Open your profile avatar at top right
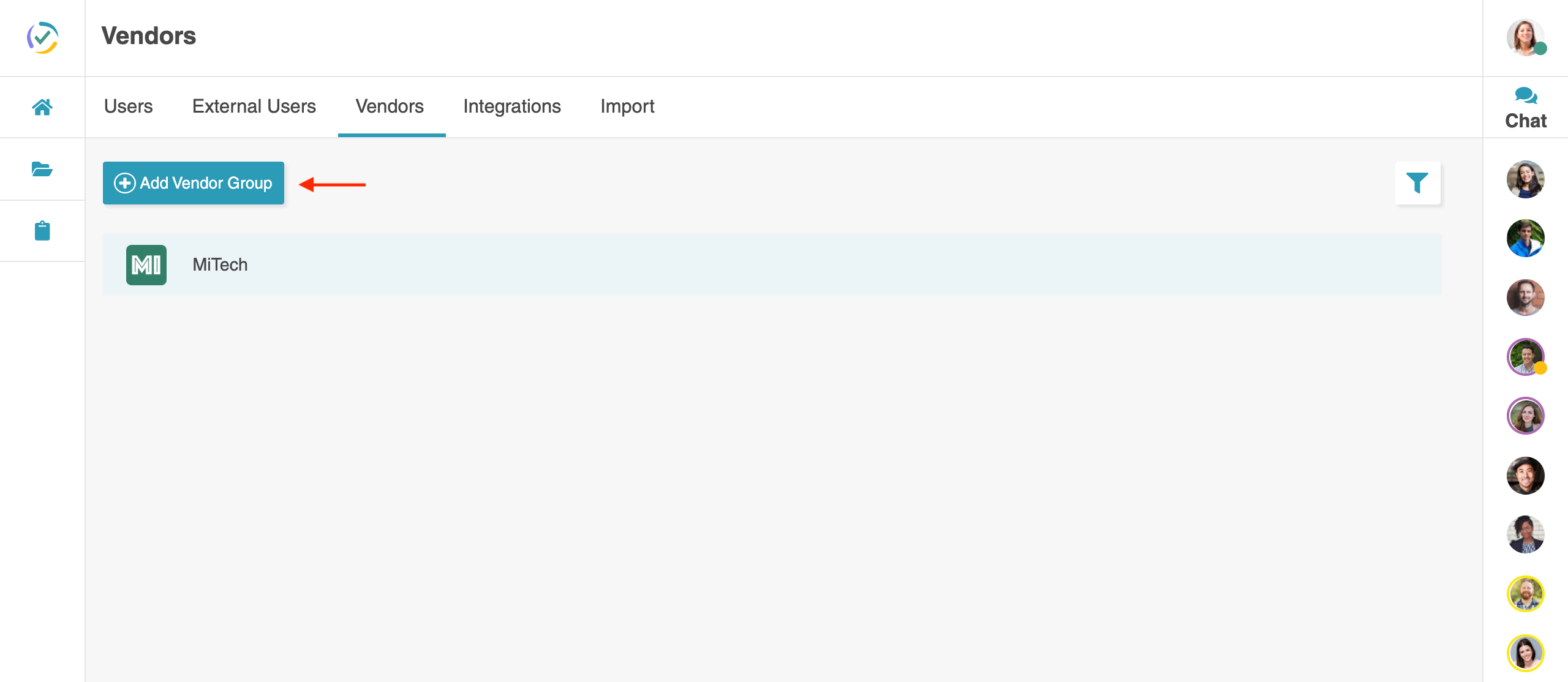The image size is (1568, 682). tap(1525, 37)
